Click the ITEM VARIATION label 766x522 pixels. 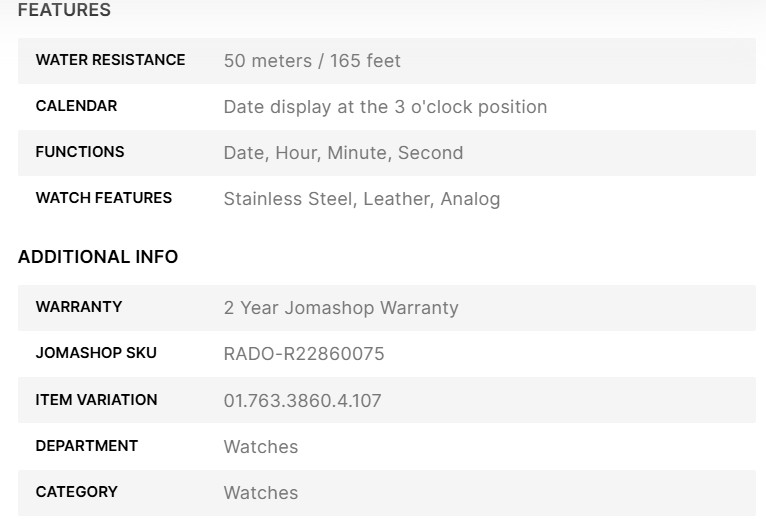click(96, 400)
